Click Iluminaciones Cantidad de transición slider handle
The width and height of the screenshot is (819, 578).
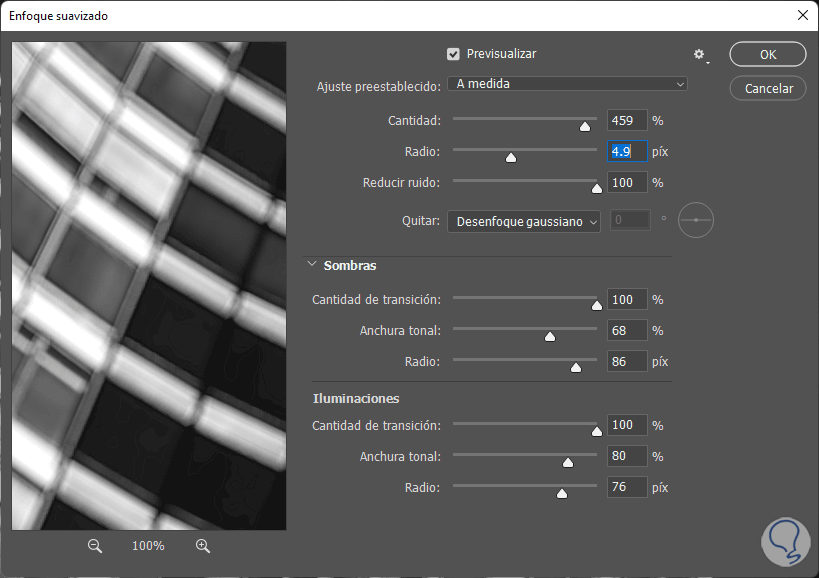pos(596,431)
